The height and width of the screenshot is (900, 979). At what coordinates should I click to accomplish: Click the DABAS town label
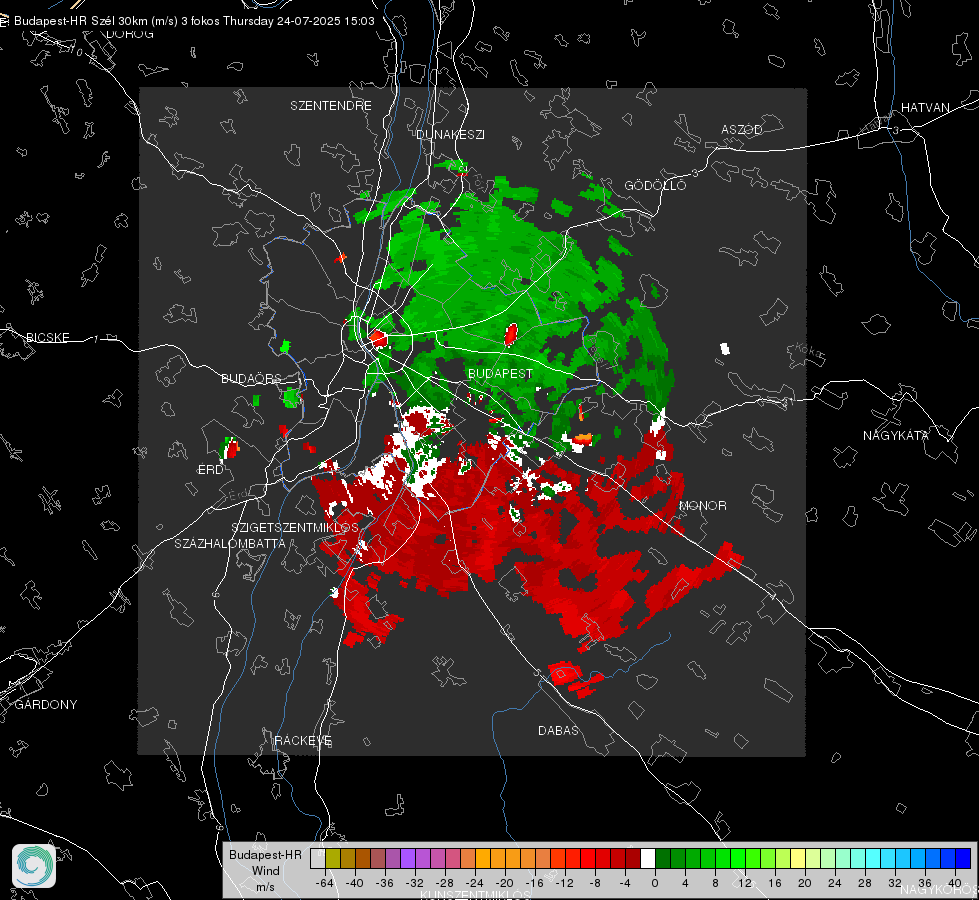[558, 731]
